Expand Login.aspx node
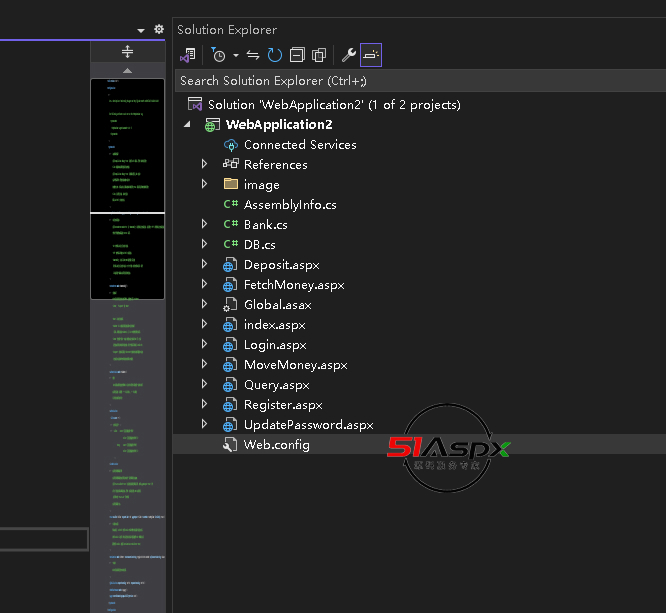Viewport: 666px width, 613px height. click(204, 344)
